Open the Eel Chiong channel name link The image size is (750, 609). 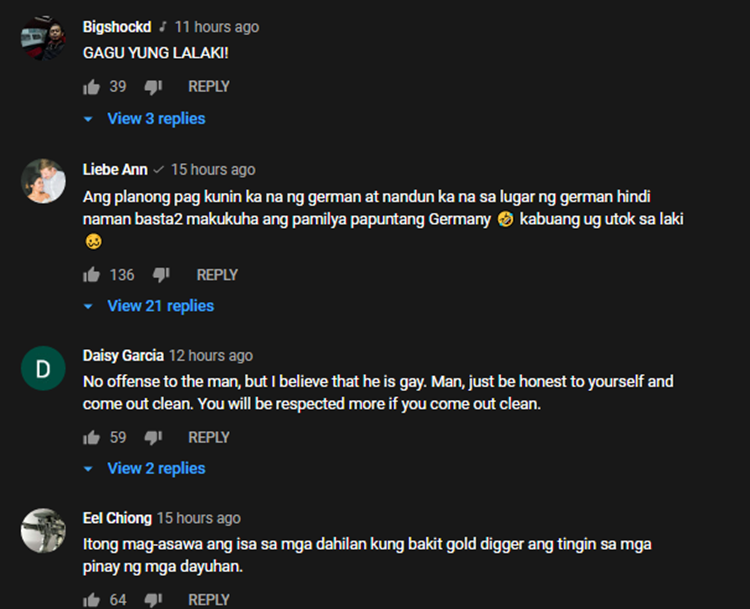point(117,518)
